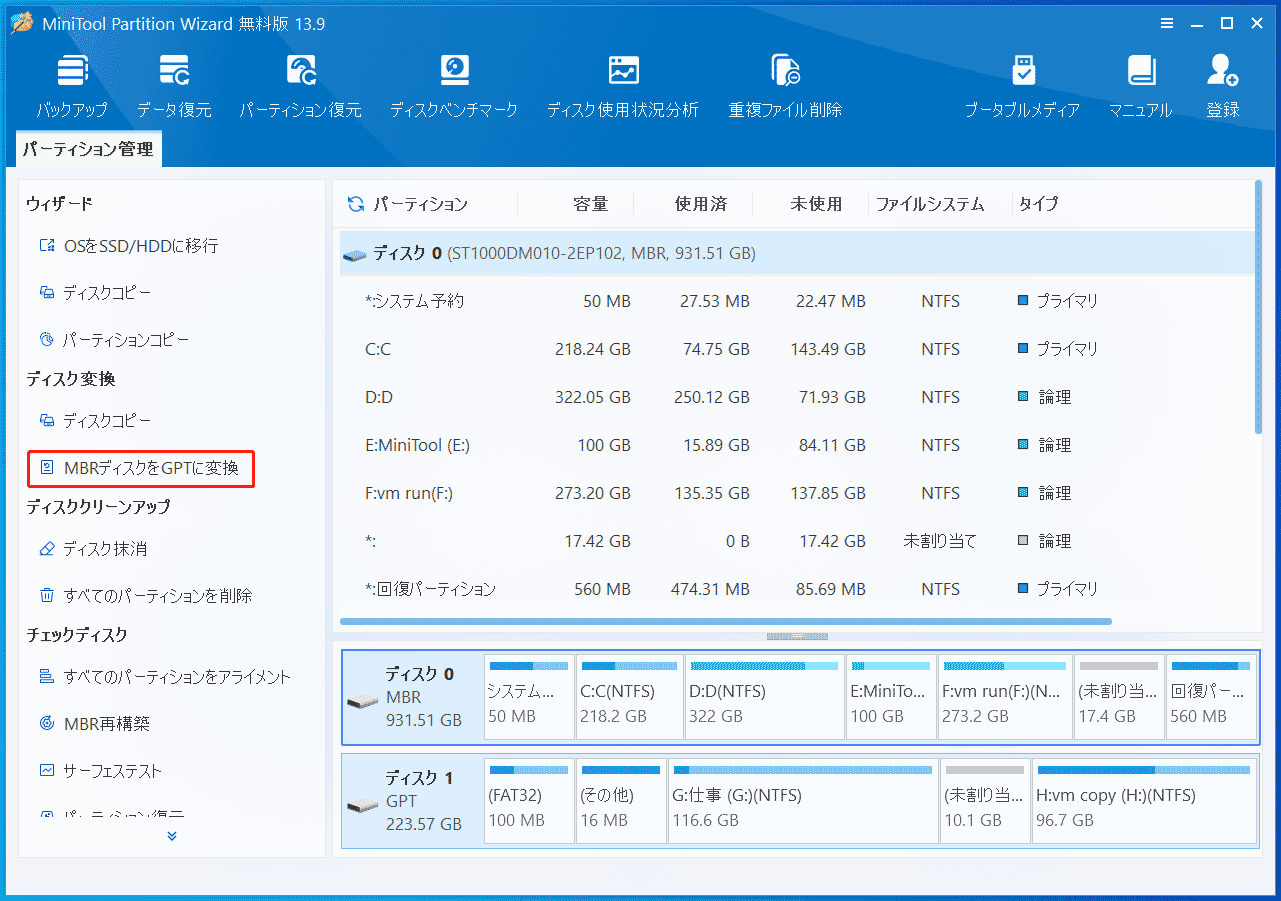The height and width of the screenshot is (901, 1281).
Task: Select 未割り当て 10.1 GB block
Action: point(986,801)
